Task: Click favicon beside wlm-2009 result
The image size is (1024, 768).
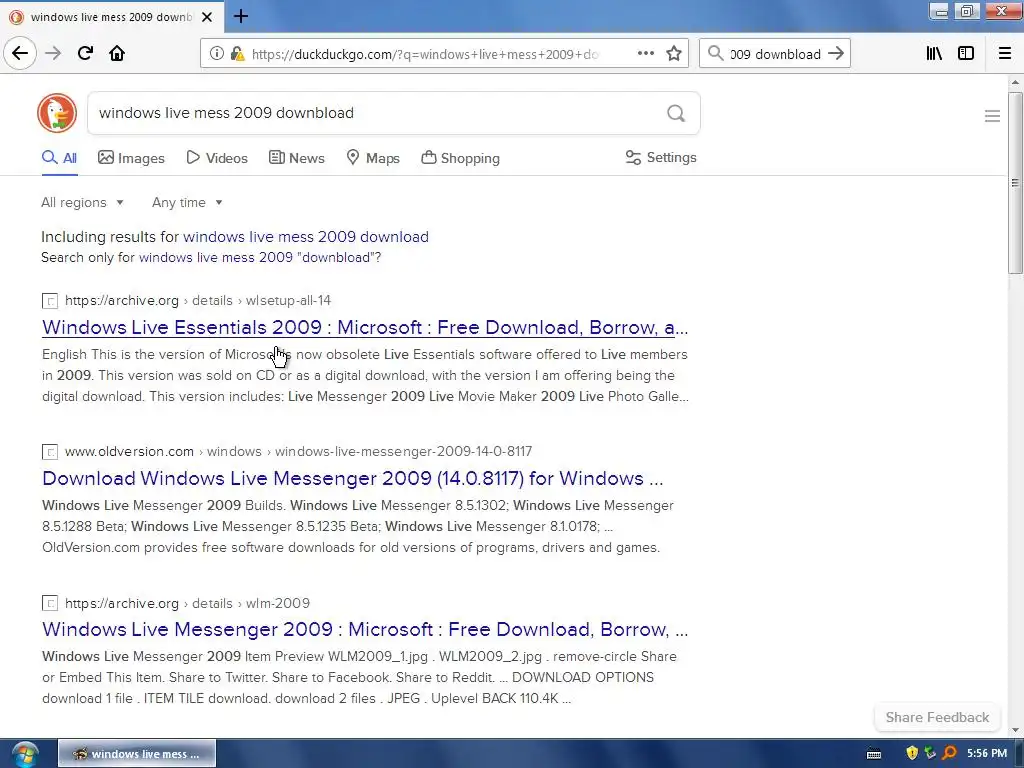Action: (x=50, y=603)
